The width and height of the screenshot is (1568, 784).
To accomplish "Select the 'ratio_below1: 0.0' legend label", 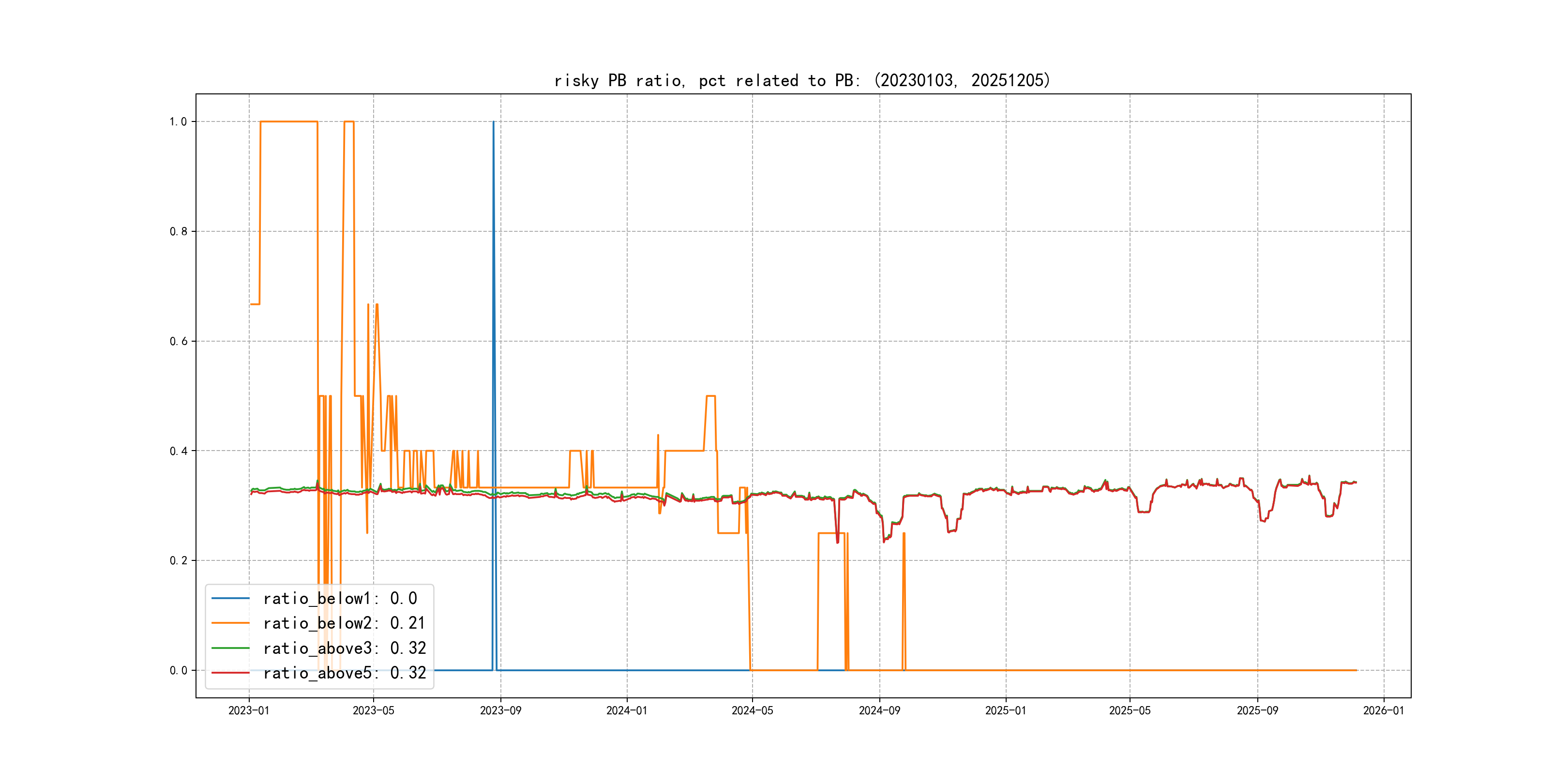I will point(340,598).
